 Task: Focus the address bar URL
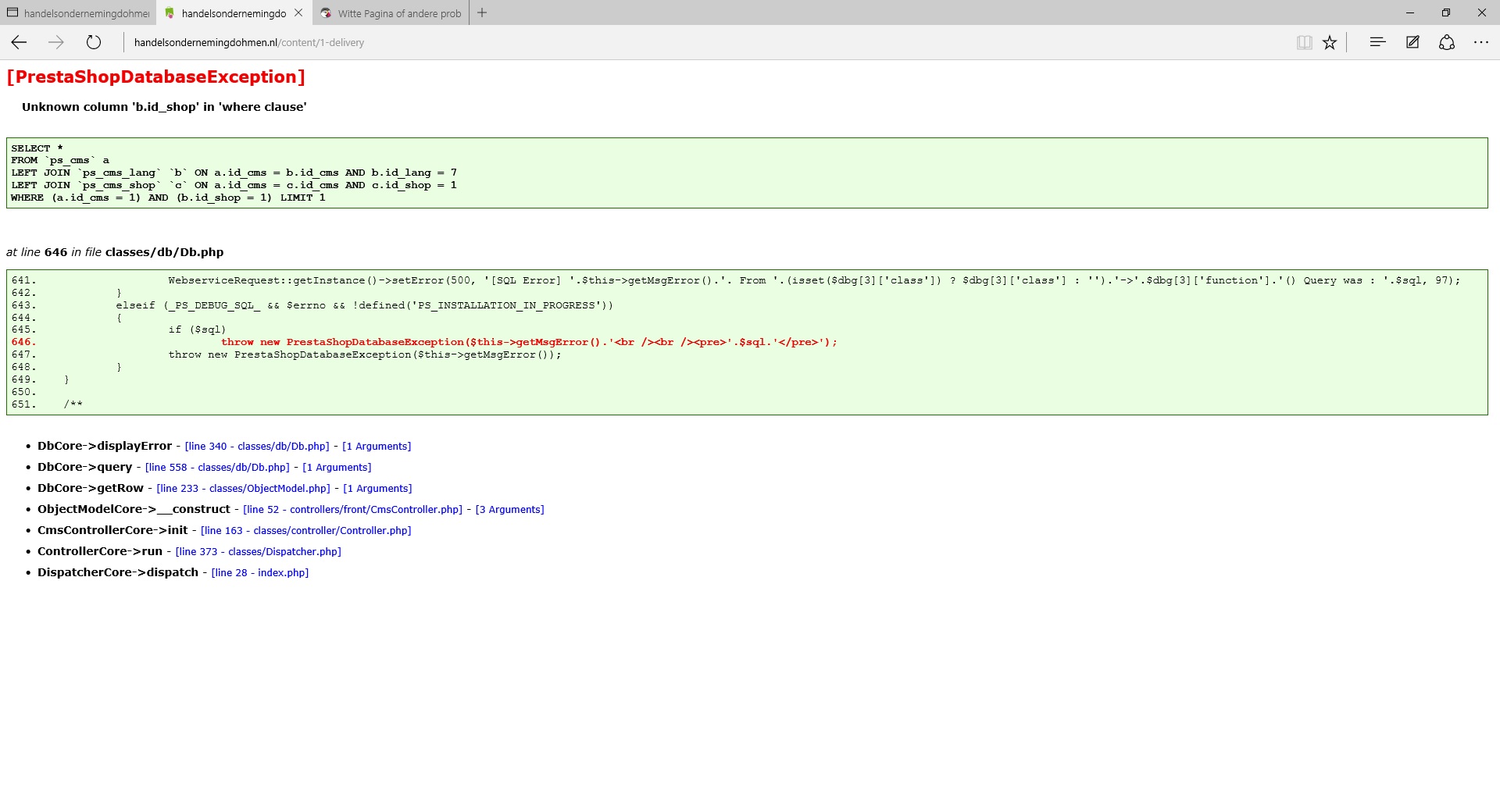pos(249,43)
